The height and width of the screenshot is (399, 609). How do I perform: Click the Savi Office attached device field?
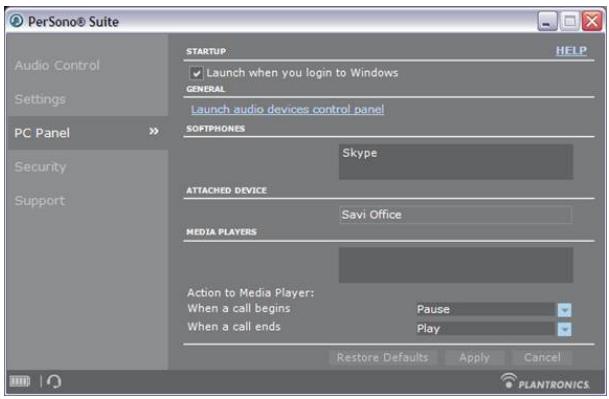[x=455, y=215]
